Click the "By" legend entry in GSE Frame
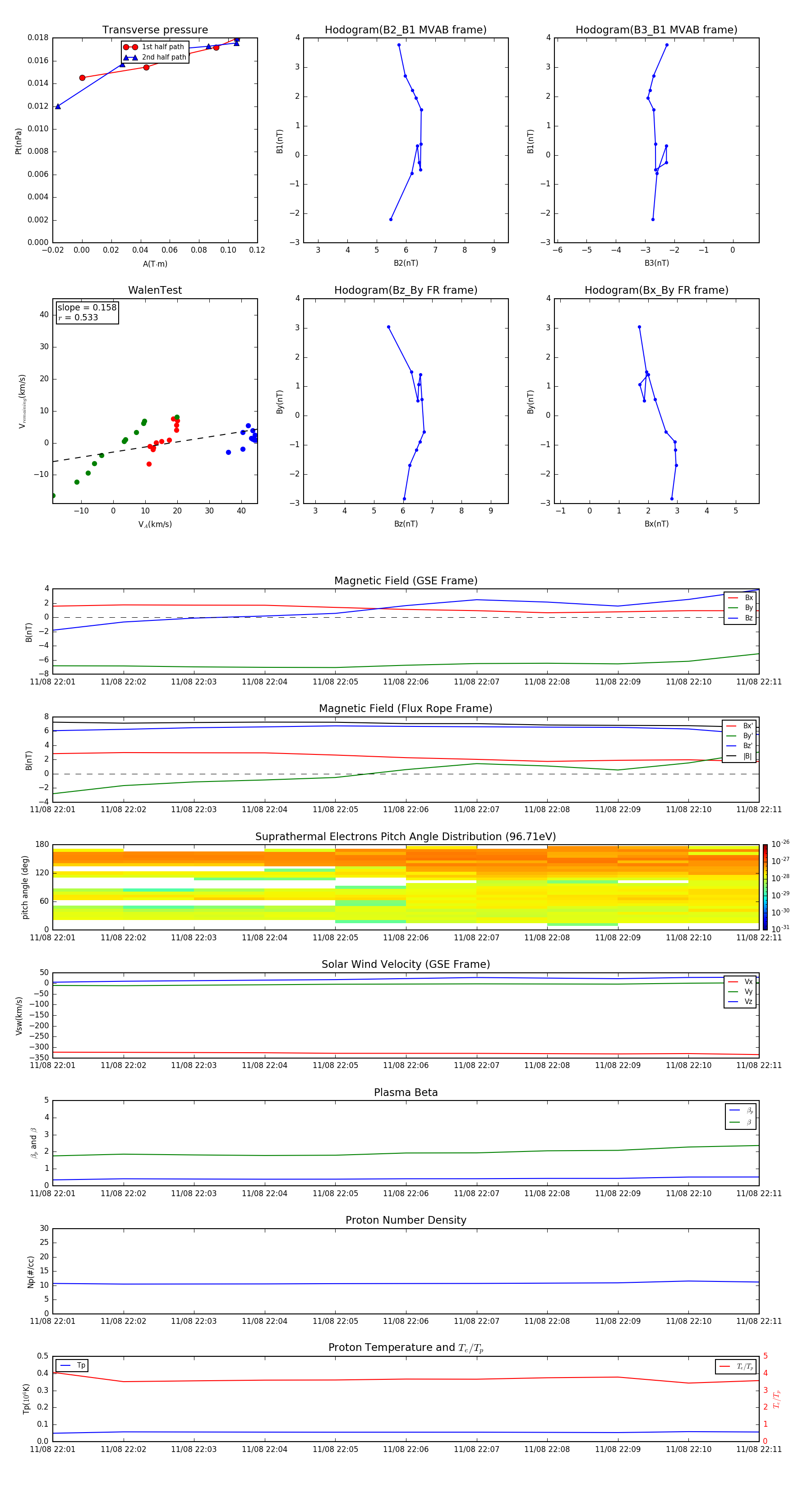 [x=740, y=608]
